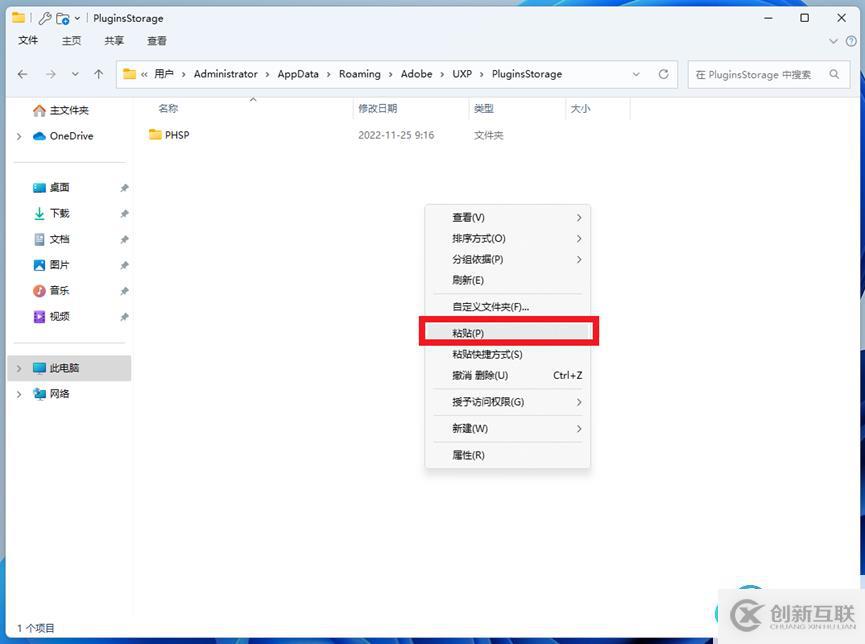The width and height of the screenshot is (865, 644).
Task: Expand the 此电脑 tree node
Action: [x=19, y=368]
